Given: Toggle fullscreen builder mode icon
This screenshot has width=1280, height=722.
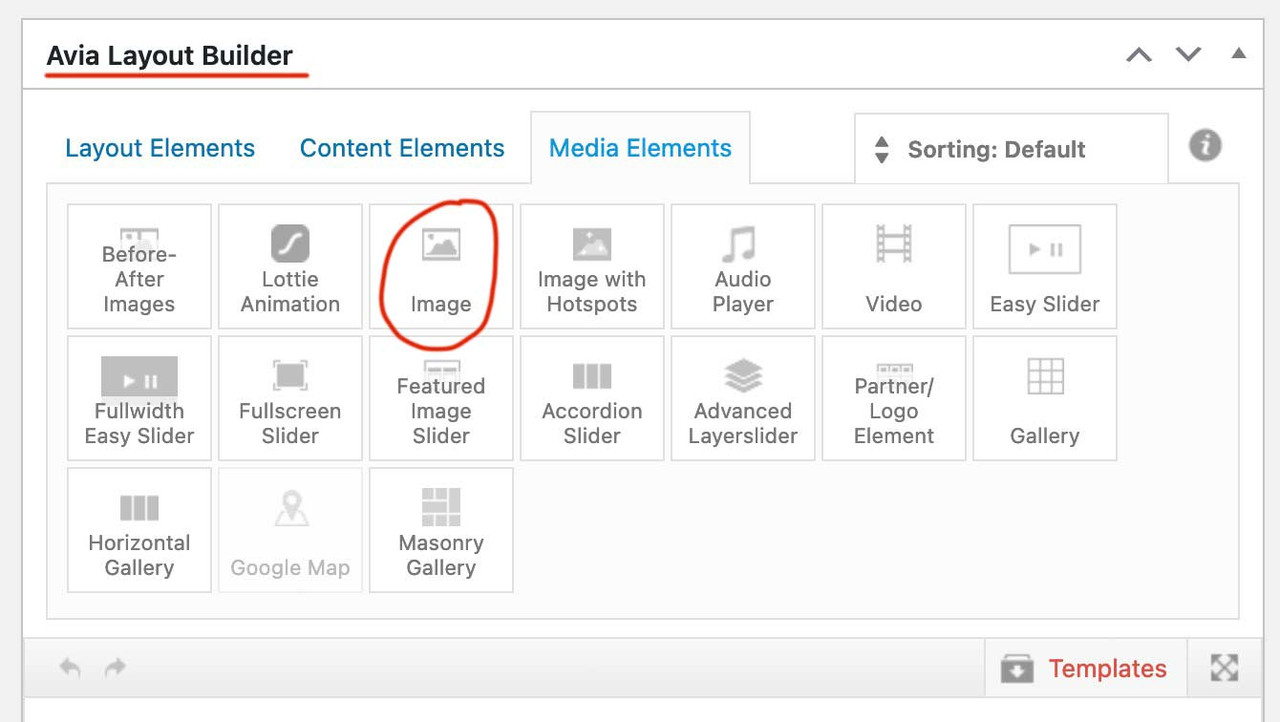Looking at the screenshot, I should coord(1224,668).
